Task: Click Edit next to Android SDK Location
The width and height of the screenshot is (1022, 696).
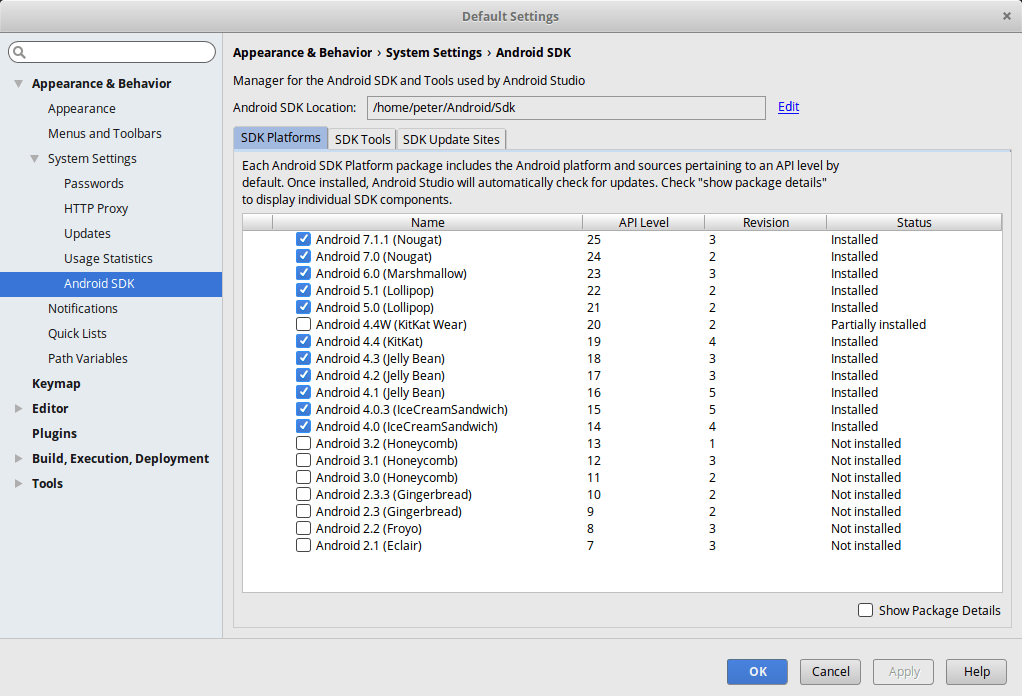Action: 788,107
